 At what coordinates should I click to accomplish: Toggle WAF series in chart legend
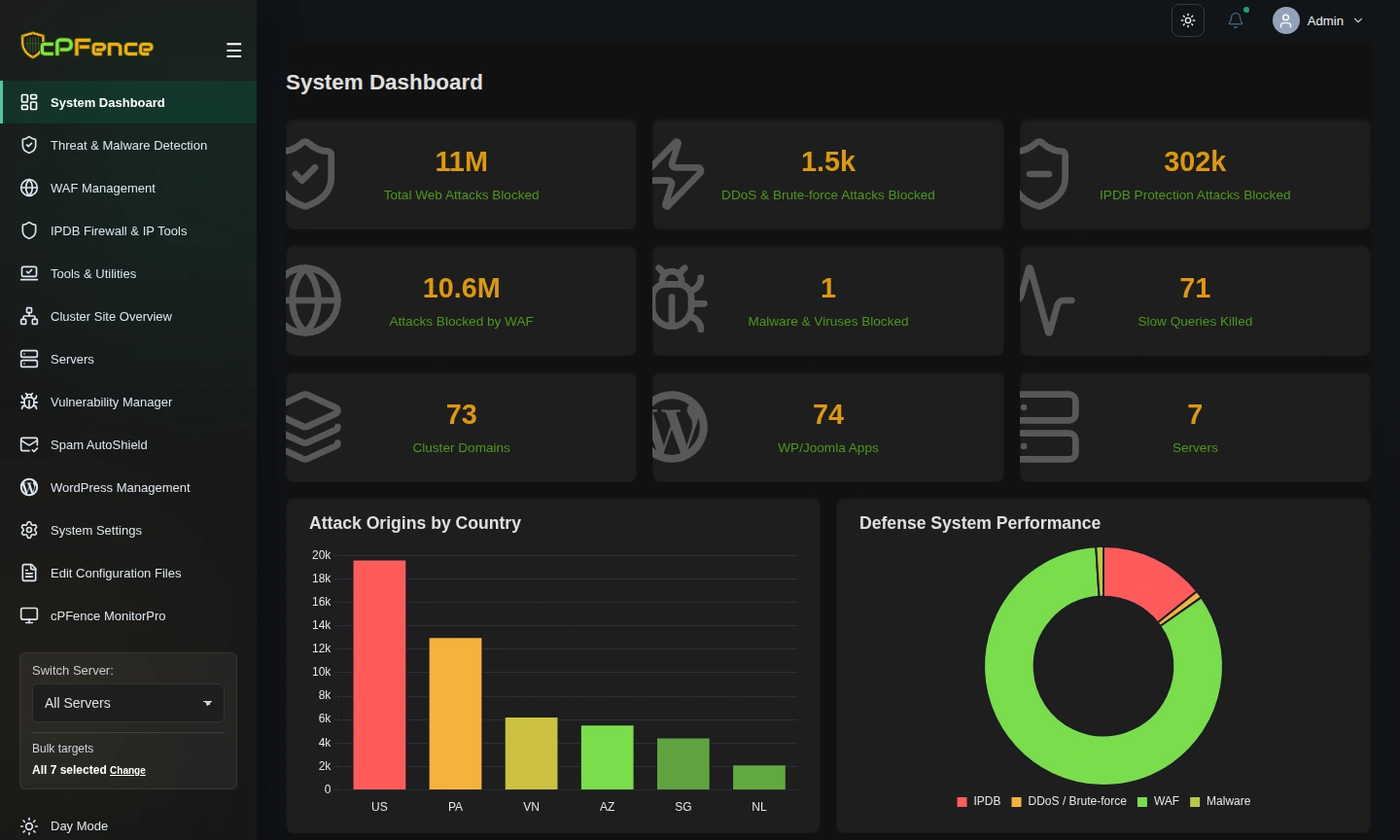(1158, 801)
